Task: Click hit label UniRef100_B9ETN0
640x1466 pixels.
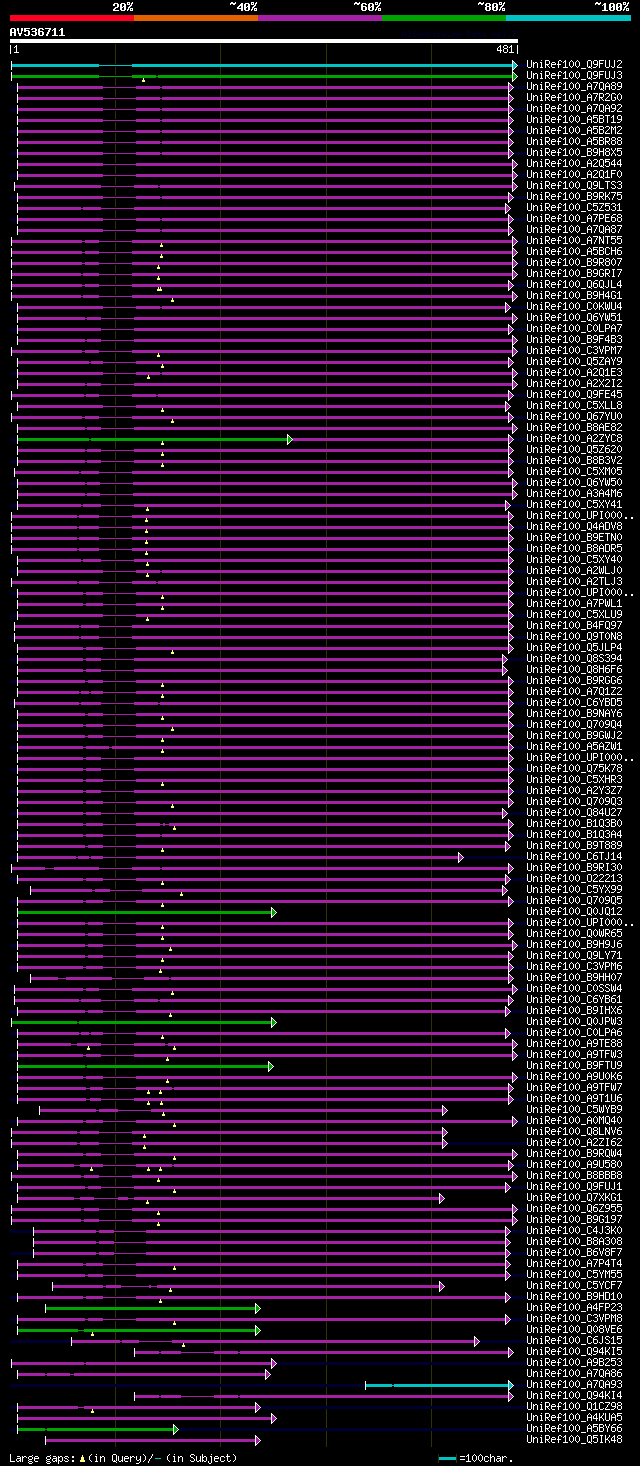Action: (575, 537)
